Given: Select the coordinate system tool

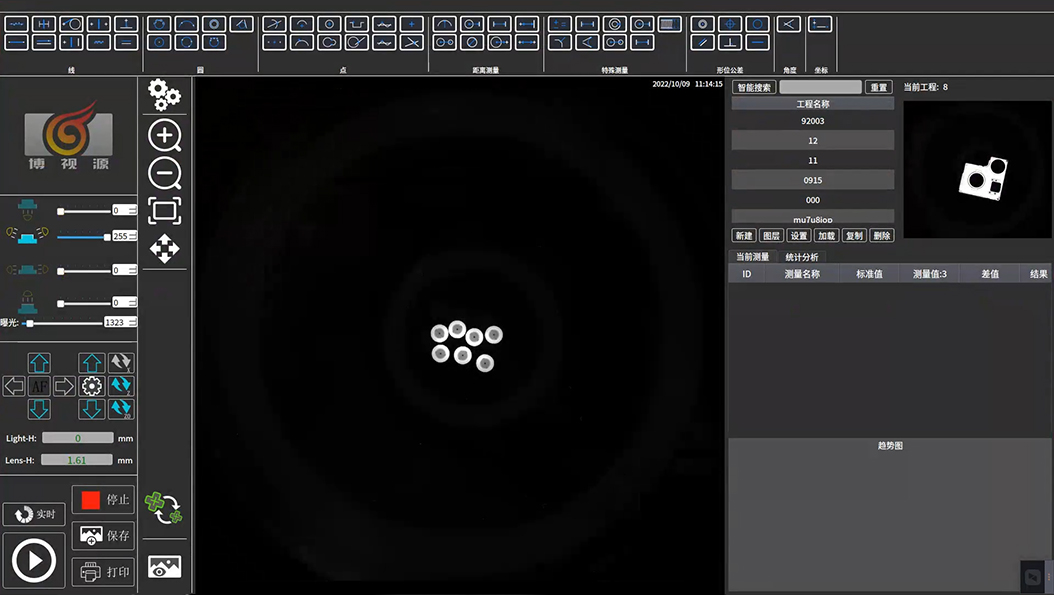Looking at the screenshot, I should [x=819, y=24].
